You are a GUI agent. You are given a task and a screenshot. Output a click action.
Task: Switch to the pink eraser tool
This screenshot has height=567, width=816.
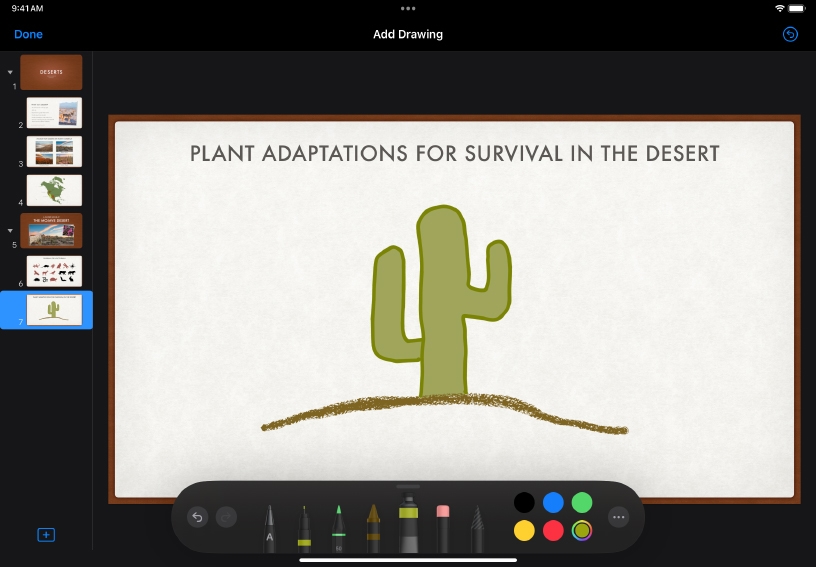pyautogui.click(x=443, y=528)
